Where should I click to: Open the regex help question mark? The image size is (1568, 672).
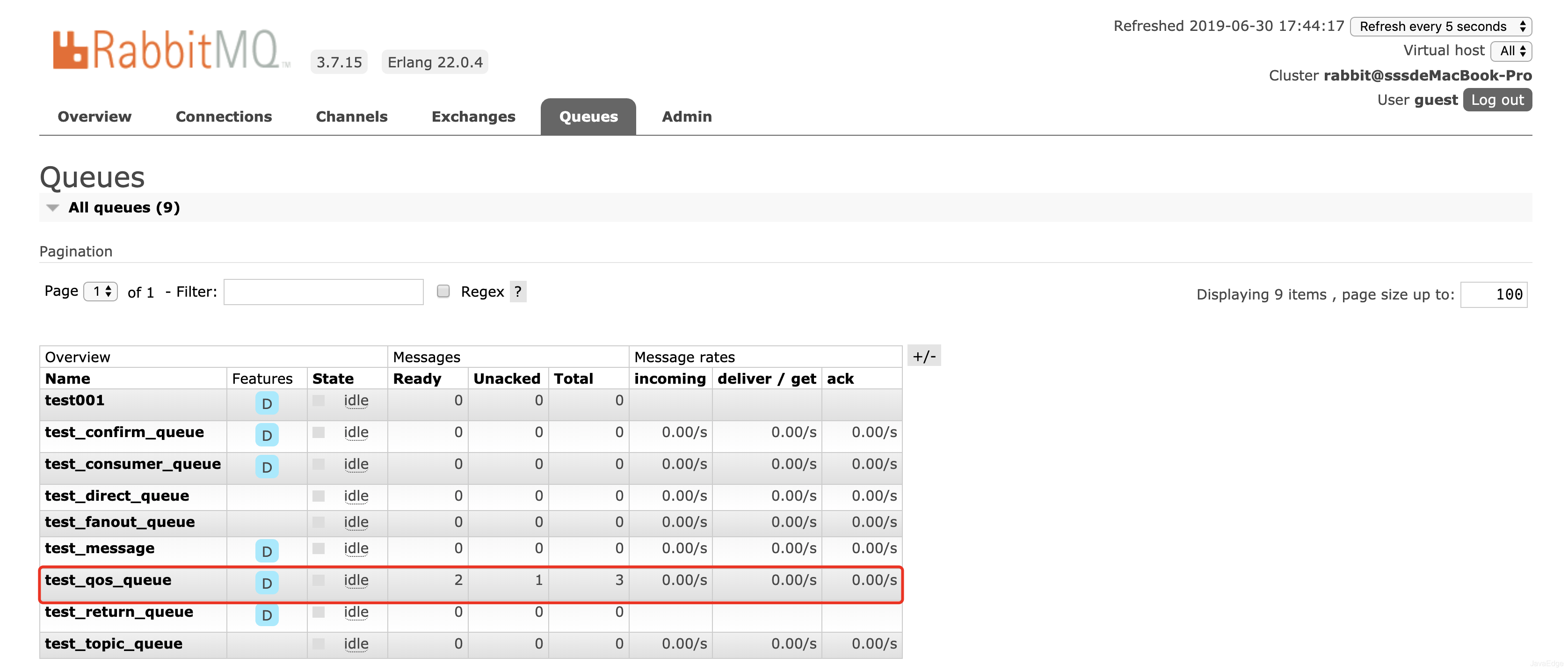[517, 292]
